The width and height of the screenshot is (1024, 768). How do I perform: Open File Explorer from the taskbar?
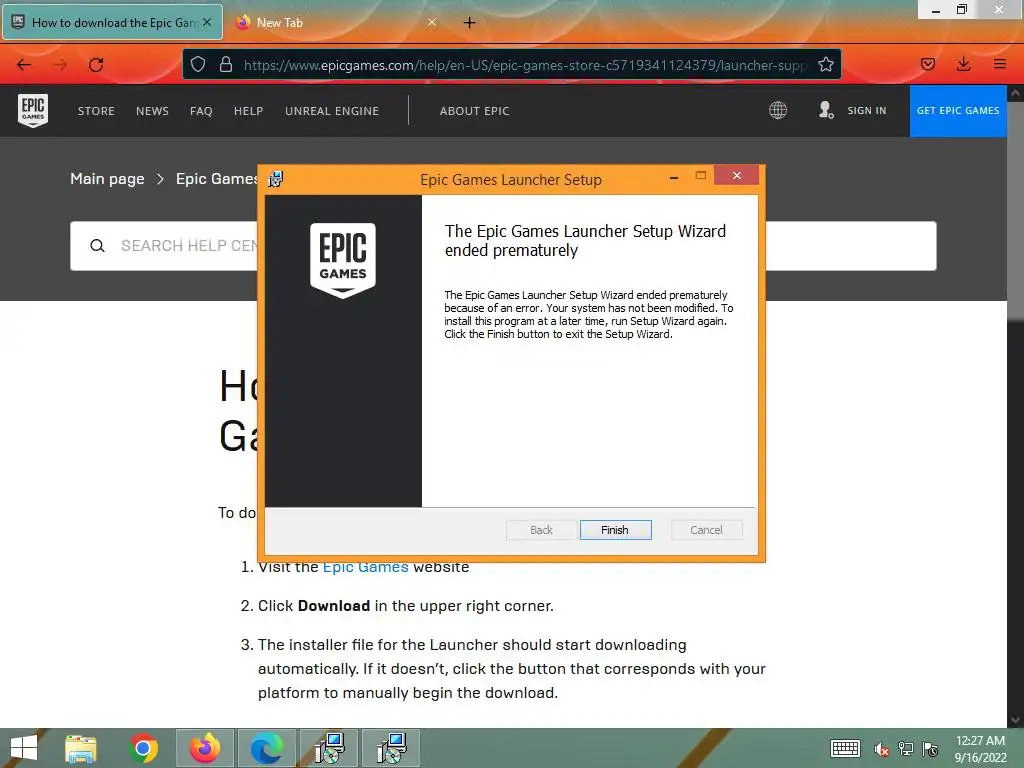81,748
